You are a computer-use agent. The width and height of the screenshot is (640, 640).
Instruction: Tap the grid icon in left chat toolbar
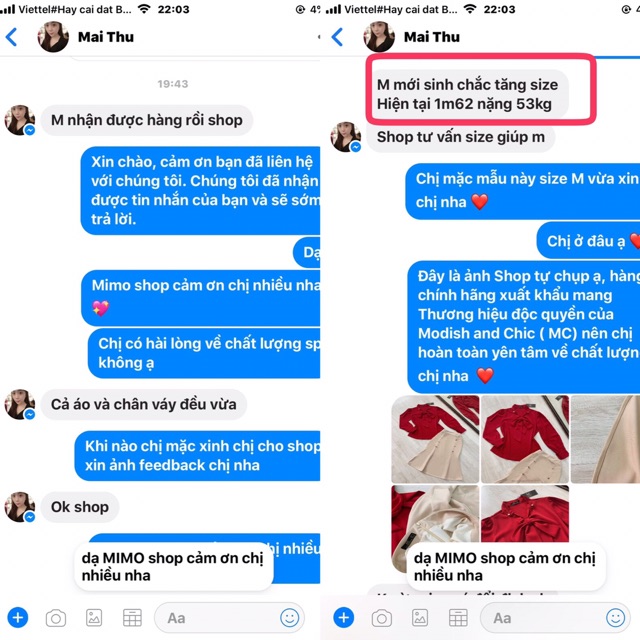(132, 618)
